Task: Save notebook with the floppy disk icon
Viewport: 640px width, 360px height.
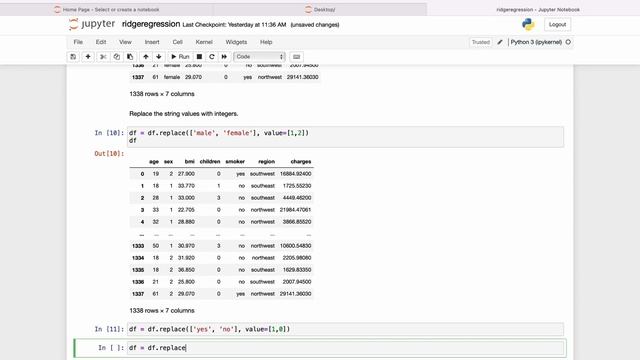Action: pyautogui.click(x=73, y=57)
